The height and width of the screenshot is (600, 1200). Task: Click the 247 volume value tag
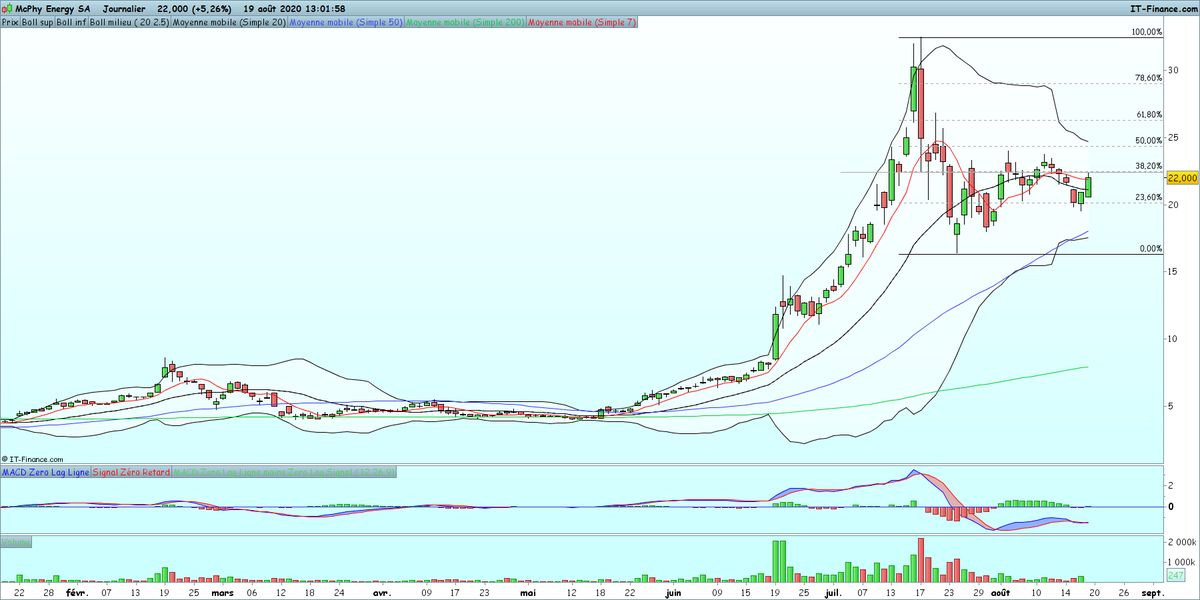click(1177, 576)
